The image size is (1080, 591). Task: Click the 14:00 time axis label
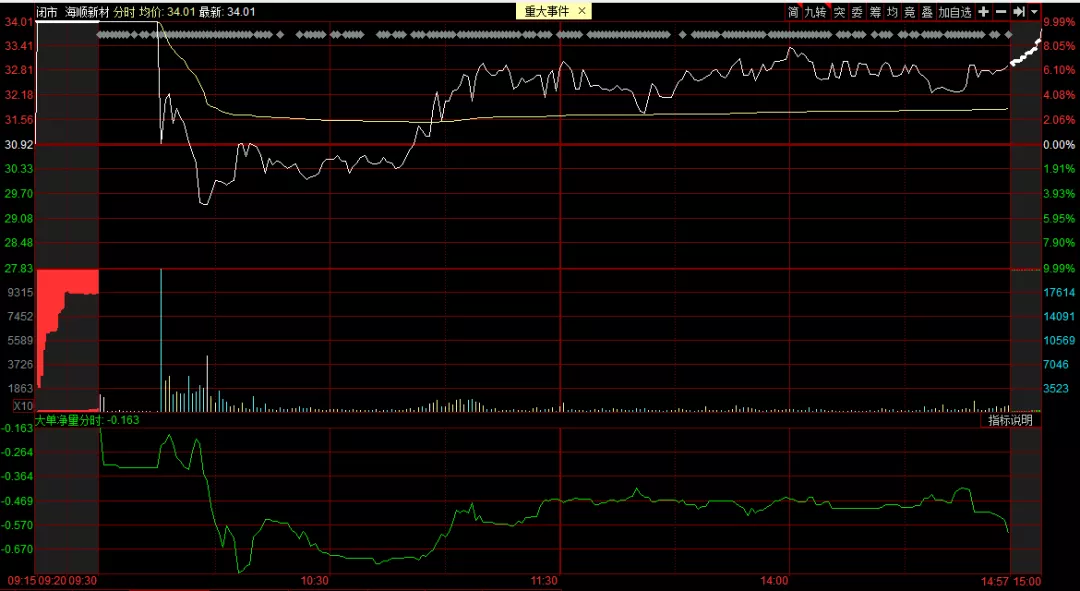click(x=775, y=581)
